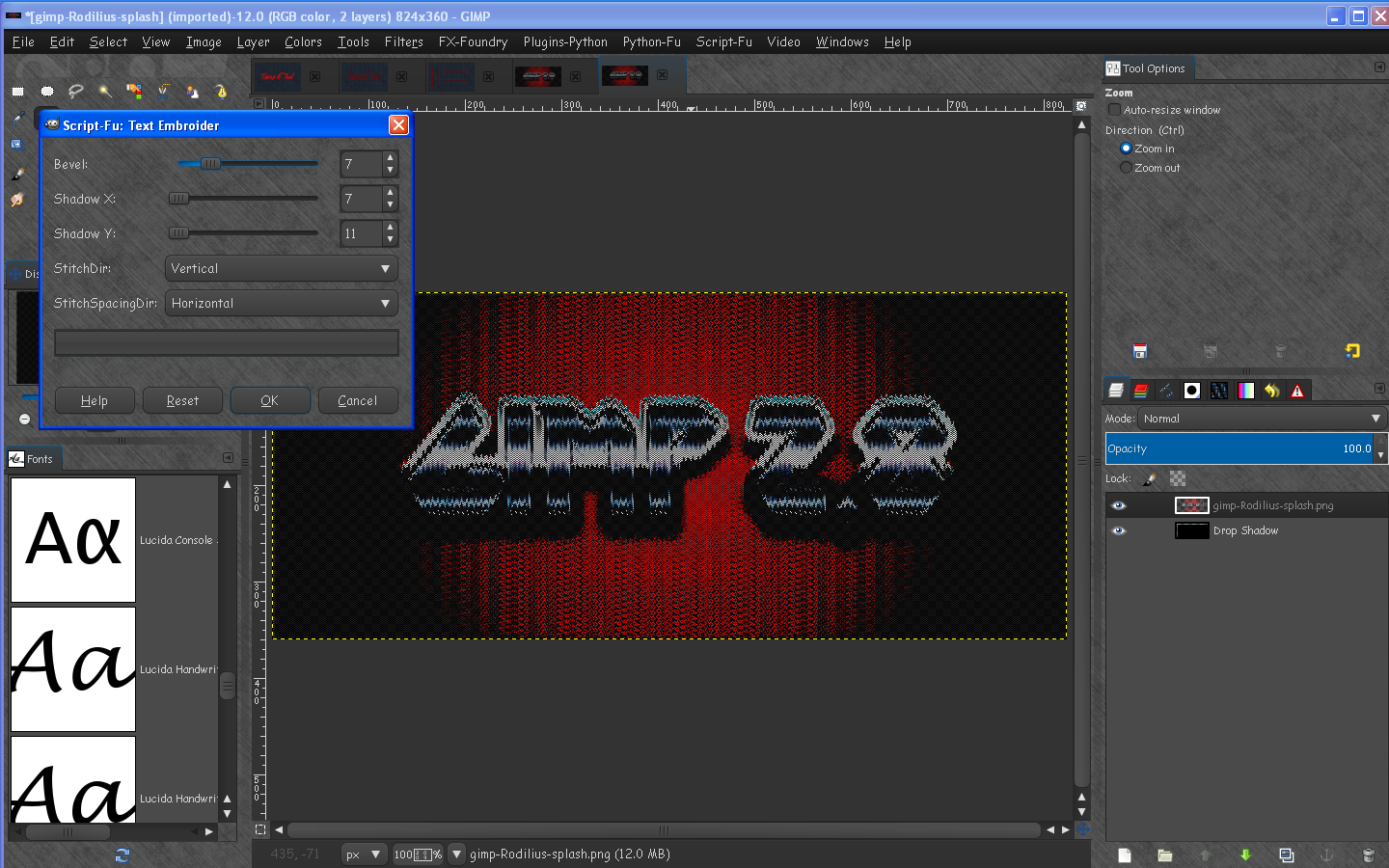The height and width of the screenshot is (868, 1389).
Task: Select the Rectangle Select tool
Action: point(17,92)
